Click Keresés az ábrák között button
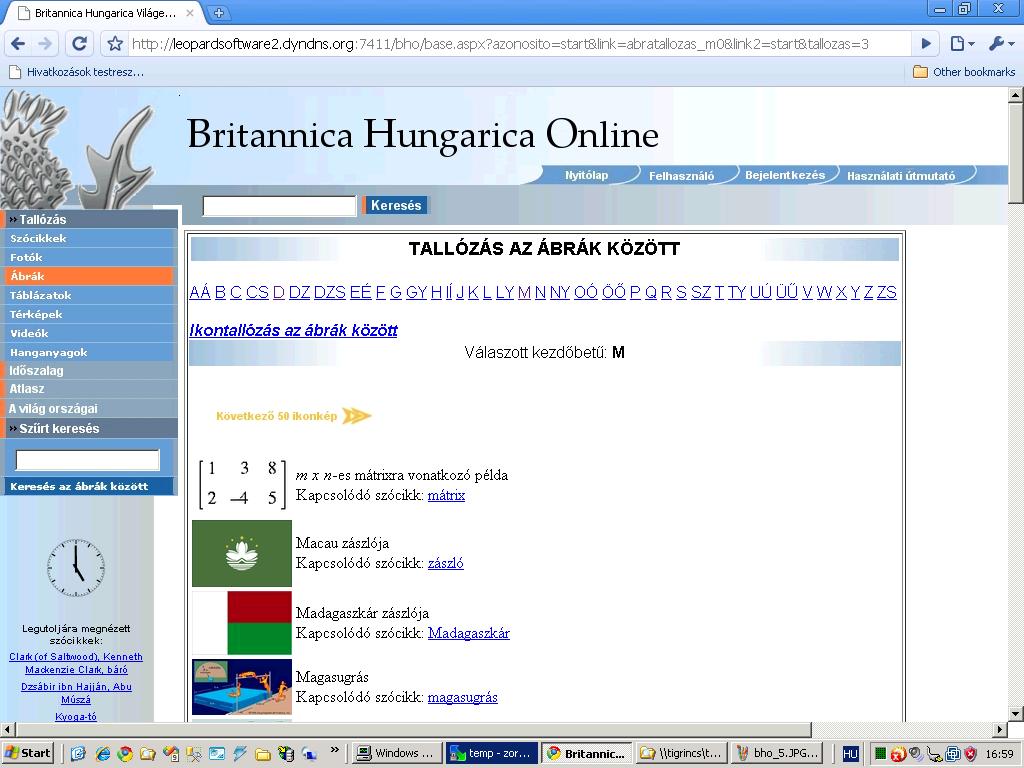The height and width of the screenshot is (768, 1024). point(89,486)
